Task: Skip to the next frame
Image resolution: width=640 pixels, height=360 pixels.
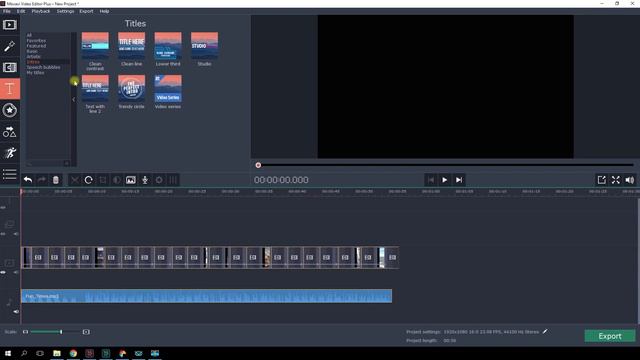Action: tap(459, 180)
